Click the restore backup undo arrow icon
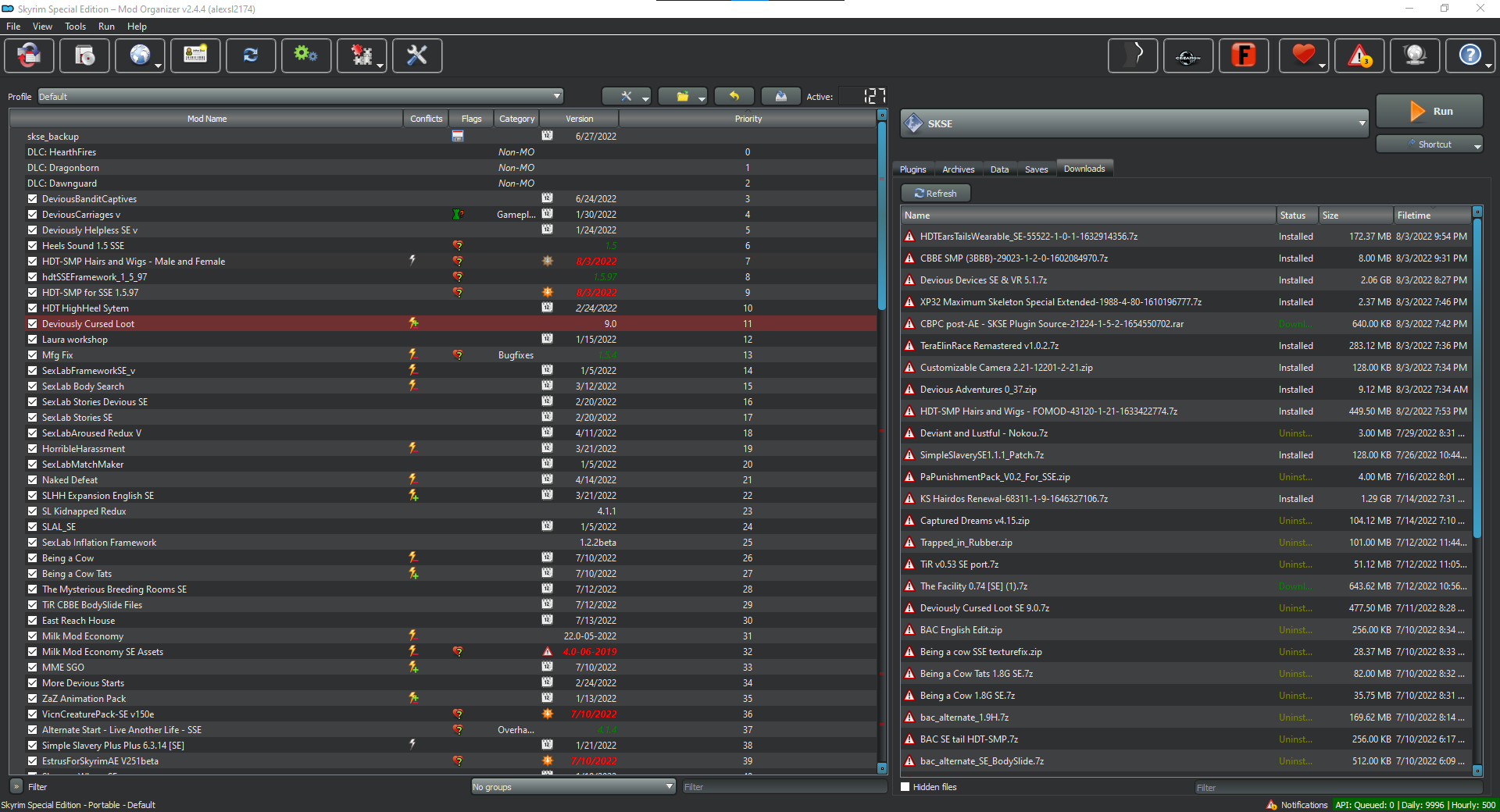This screenshot has width=1500, height=812. pos(734,96)
